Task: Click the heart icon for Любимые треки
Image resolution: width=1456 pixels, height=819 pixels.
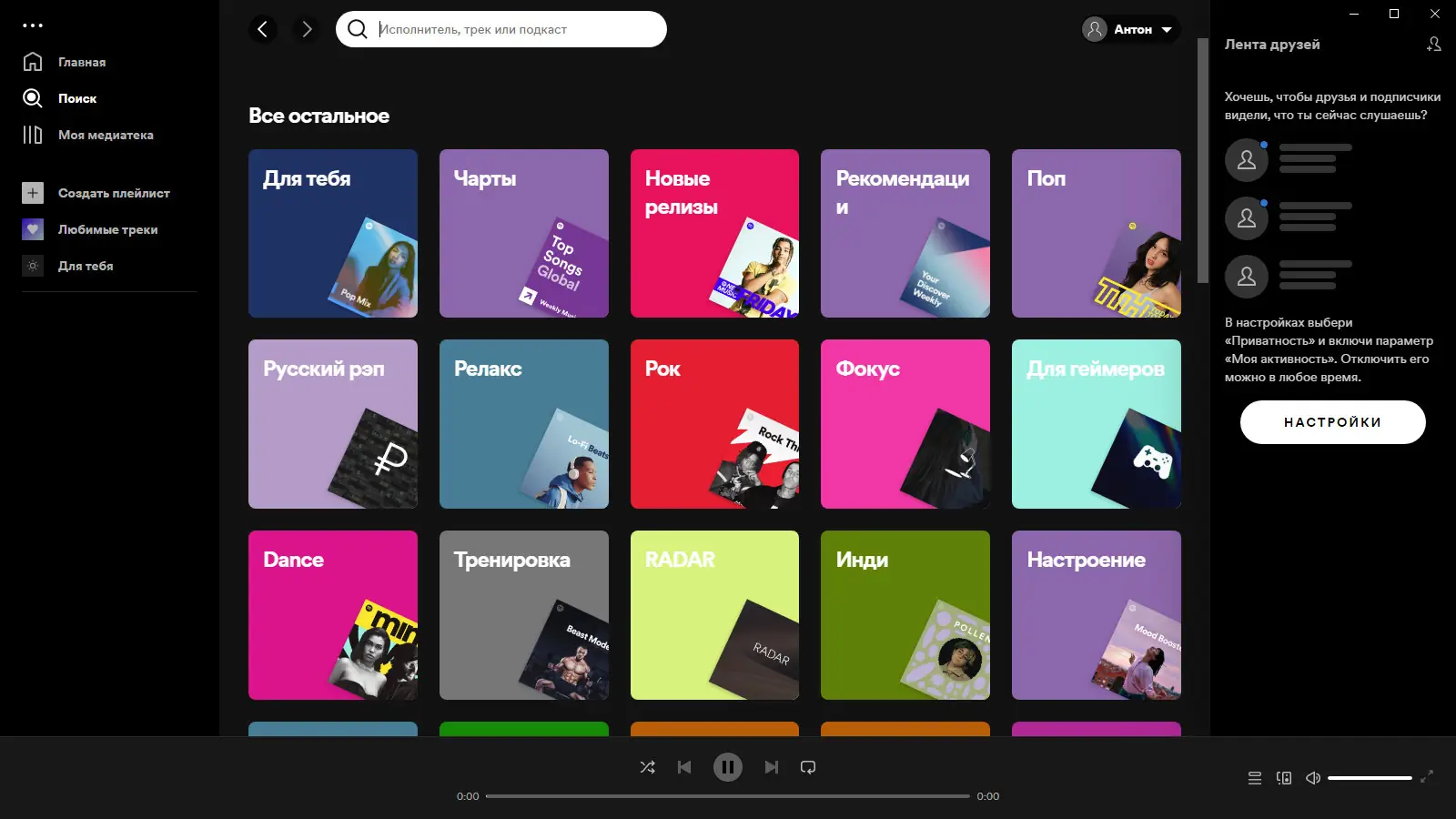Action: tap(33, 229)
